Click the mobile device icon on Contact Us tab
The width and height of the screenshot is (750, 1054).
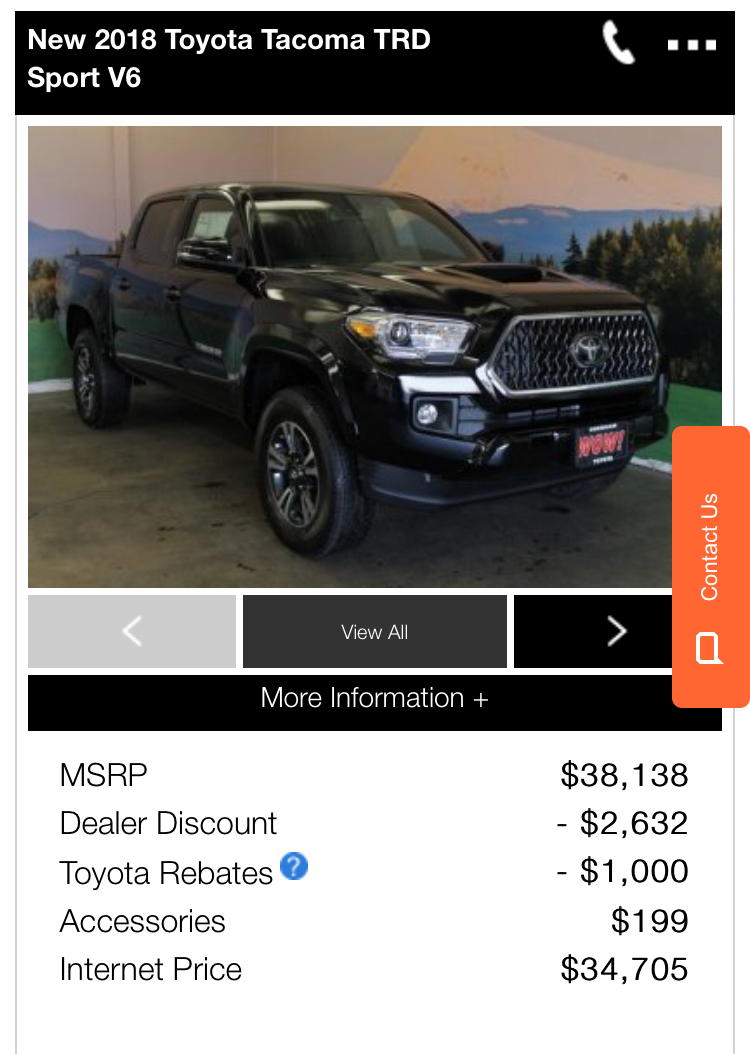click(709, 648)
